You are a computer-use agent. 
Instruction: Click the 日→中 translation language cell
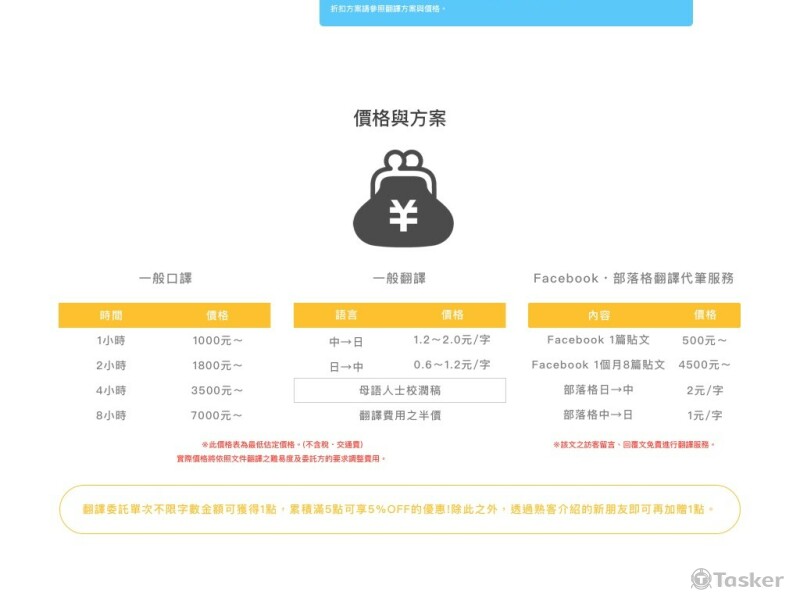coord(346,366)
